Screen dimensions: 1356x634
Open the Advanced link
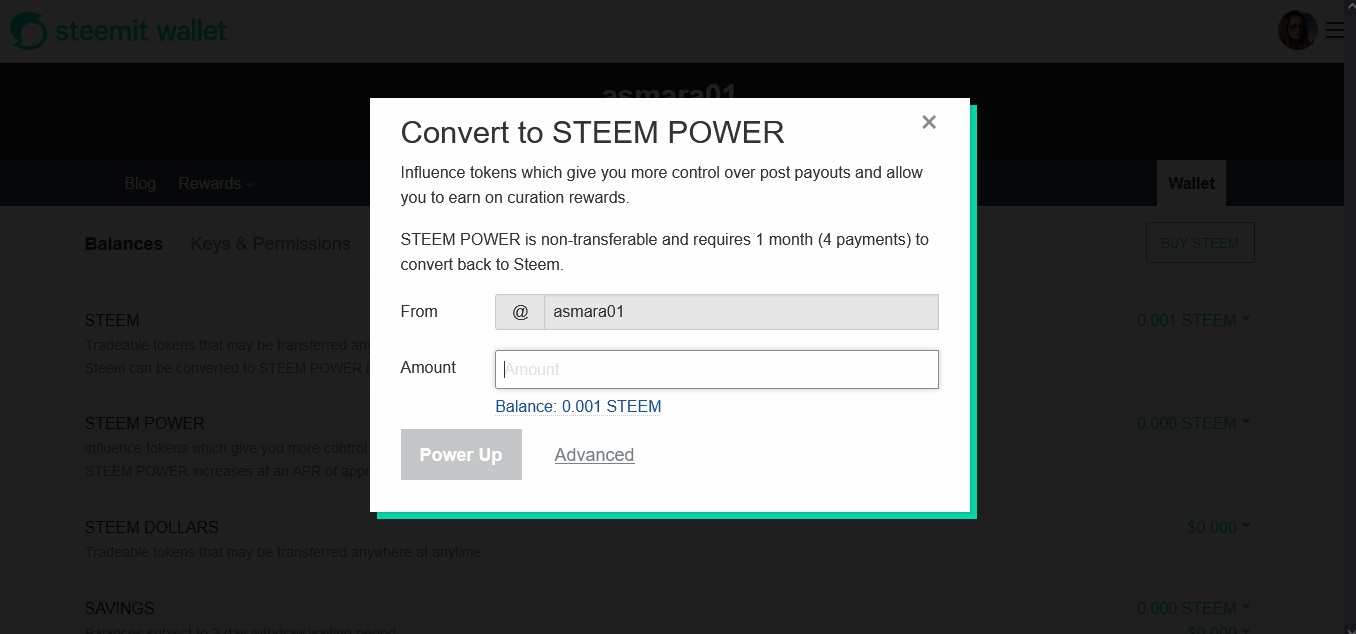click(x=594, y=455)
